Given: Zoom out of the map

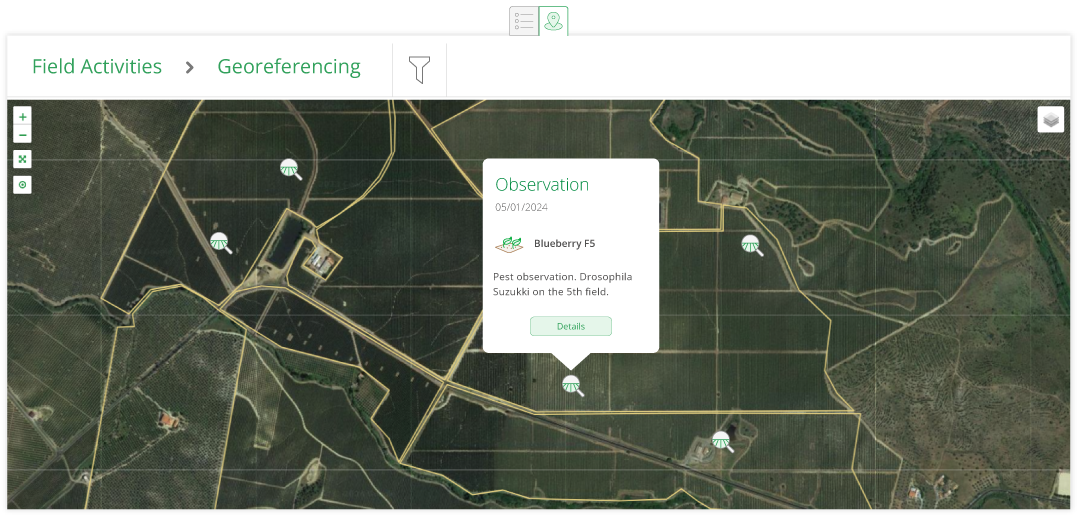Looking at the screenshot, I should 23,135.
